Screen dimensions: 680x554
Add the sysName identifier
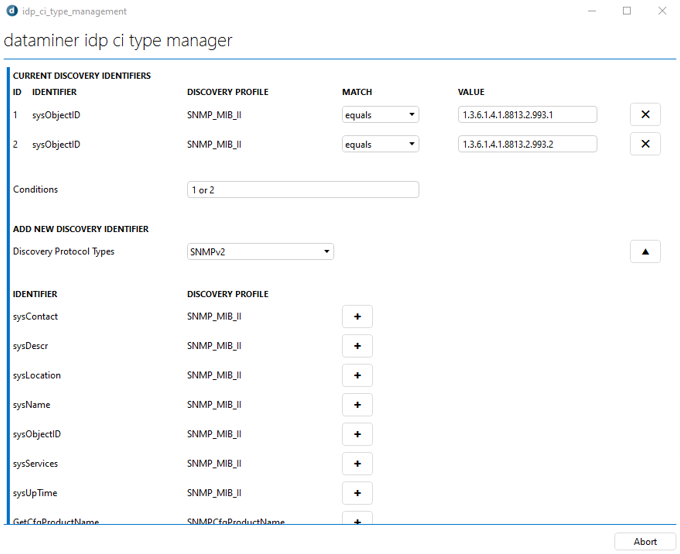click(x=357, y=405)
